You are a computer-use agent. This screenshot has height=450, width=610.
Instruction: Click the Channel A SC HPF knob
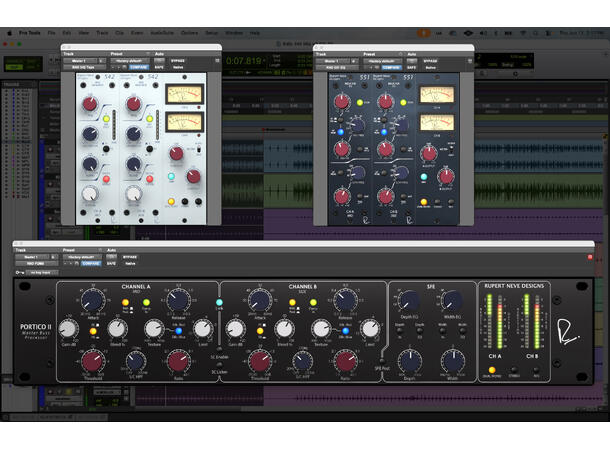[135, 361]
